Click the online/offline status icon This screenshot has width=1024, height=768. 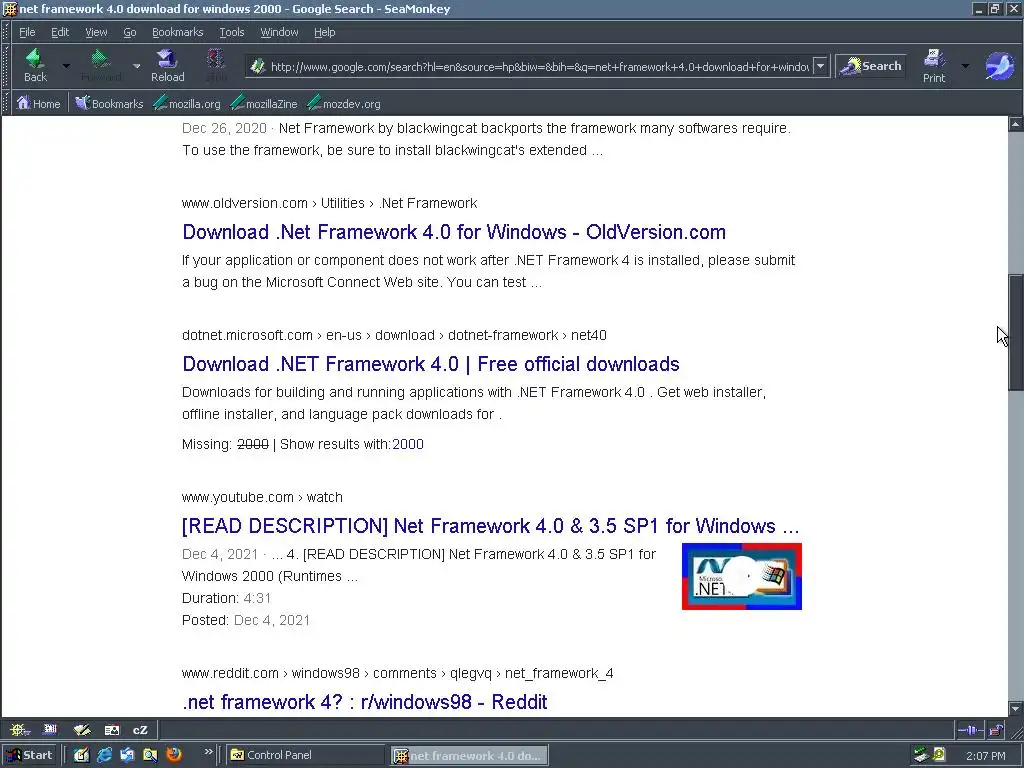pyautogui.click(x=970, y=729)
